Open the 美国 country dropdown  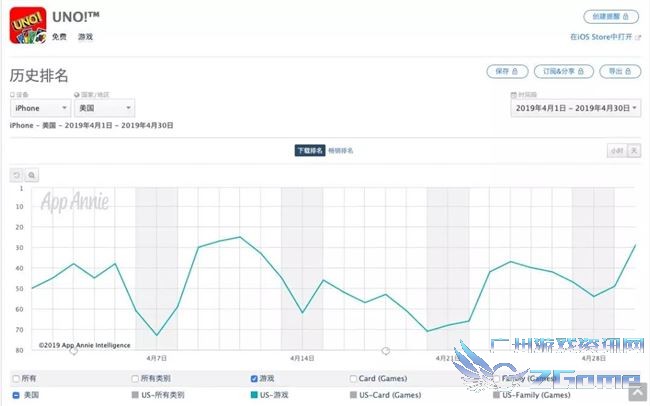(104, 108)
